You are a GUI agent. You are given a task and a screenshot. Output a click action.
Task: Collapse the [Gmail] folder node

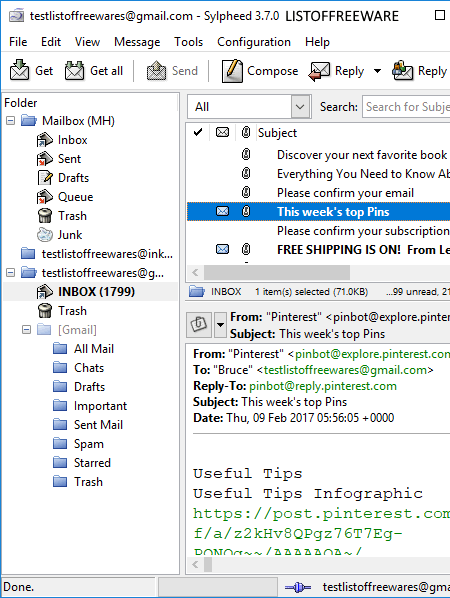click(x=26, y=330)
